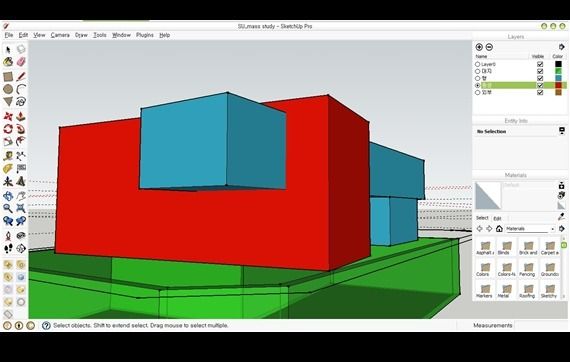This screenshot has height=362, width=570.
Task: Open Layer0 black color swatch
Action: pyautogui.click(x=558, y=64)
